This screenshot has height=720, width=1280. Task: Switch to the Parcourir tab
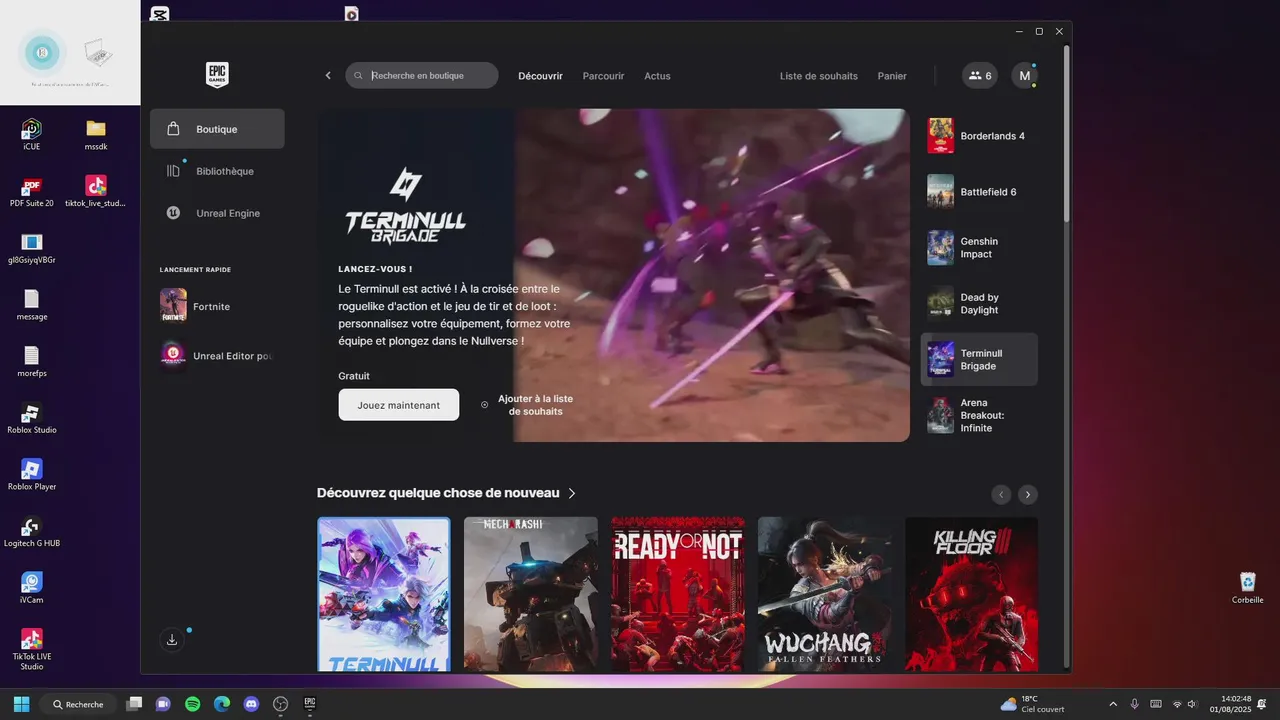coord(603,76)
